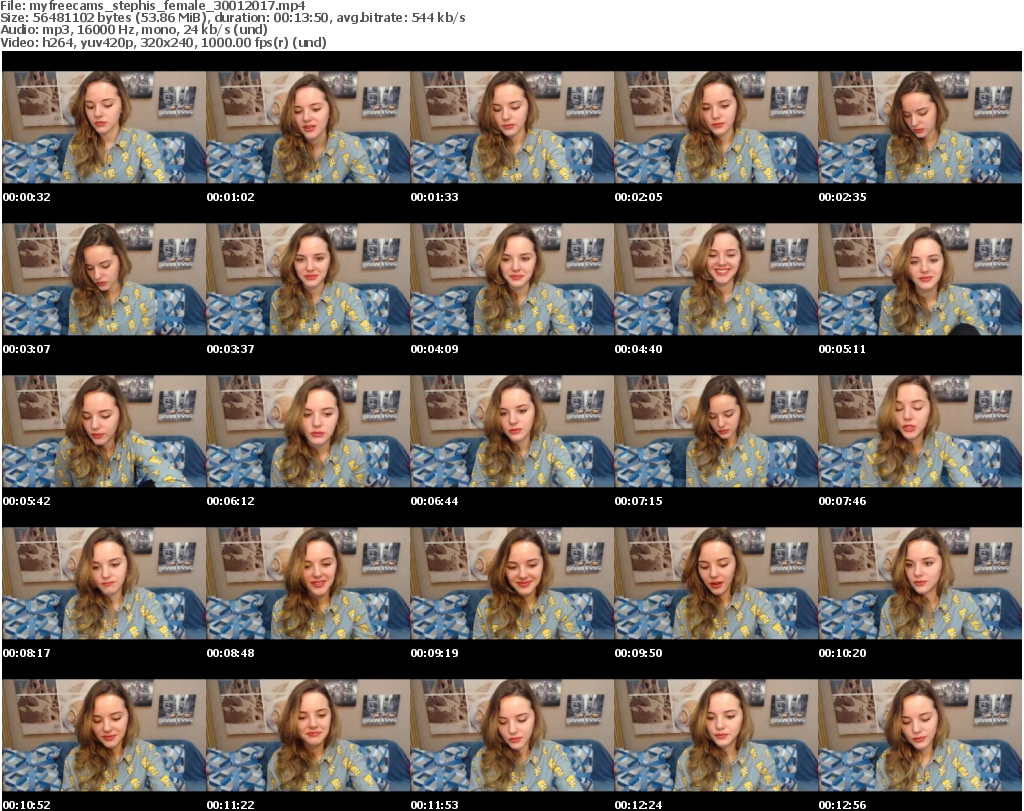The width and height of the screenshot is (1024, 811).
Task: Select the thumbnail at timestamp 00:00:32
Action: 104,127
